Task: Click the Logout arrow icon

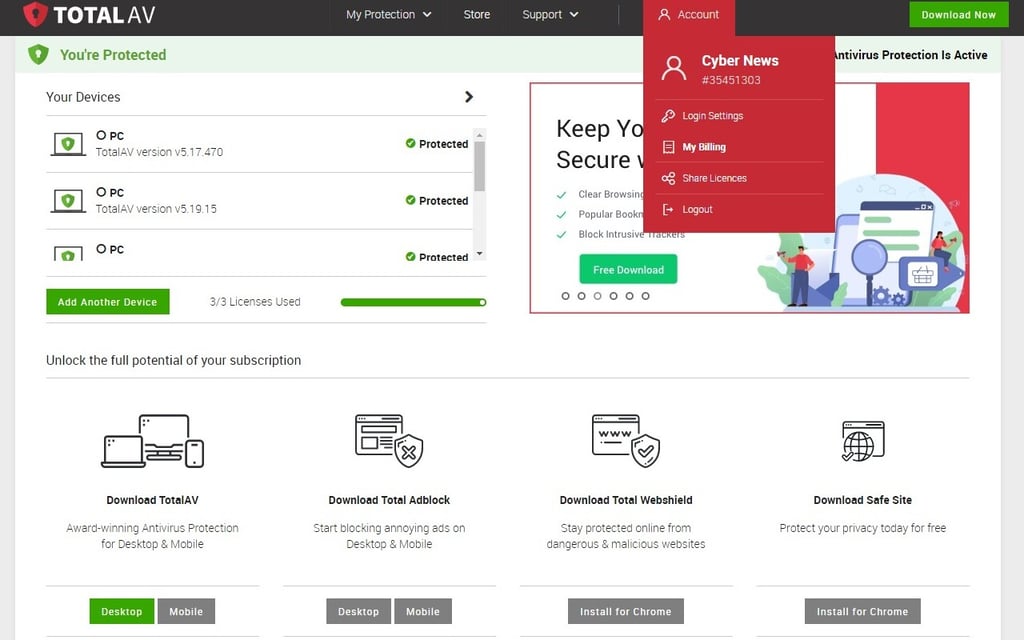Action: [668, 210]
